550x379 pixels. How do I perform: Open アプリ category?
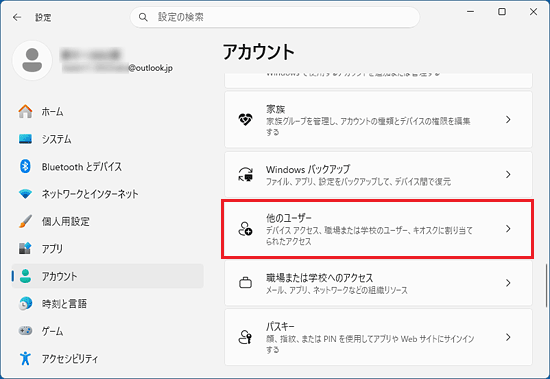coord(107,248)
